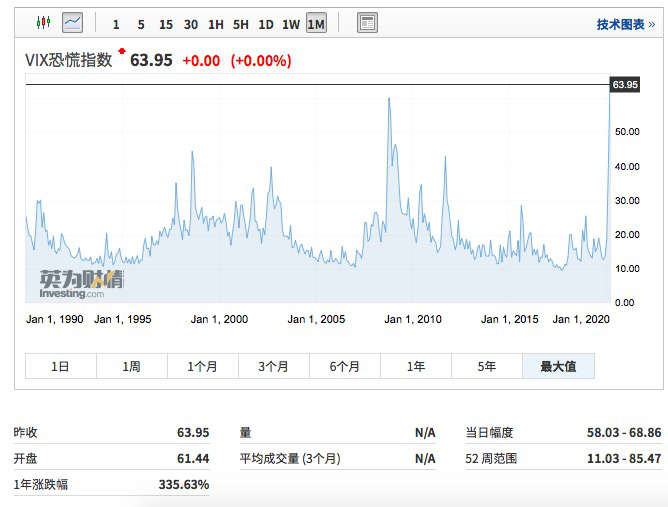Open the news panel icon in toolbar

click(x=367, y=23)
